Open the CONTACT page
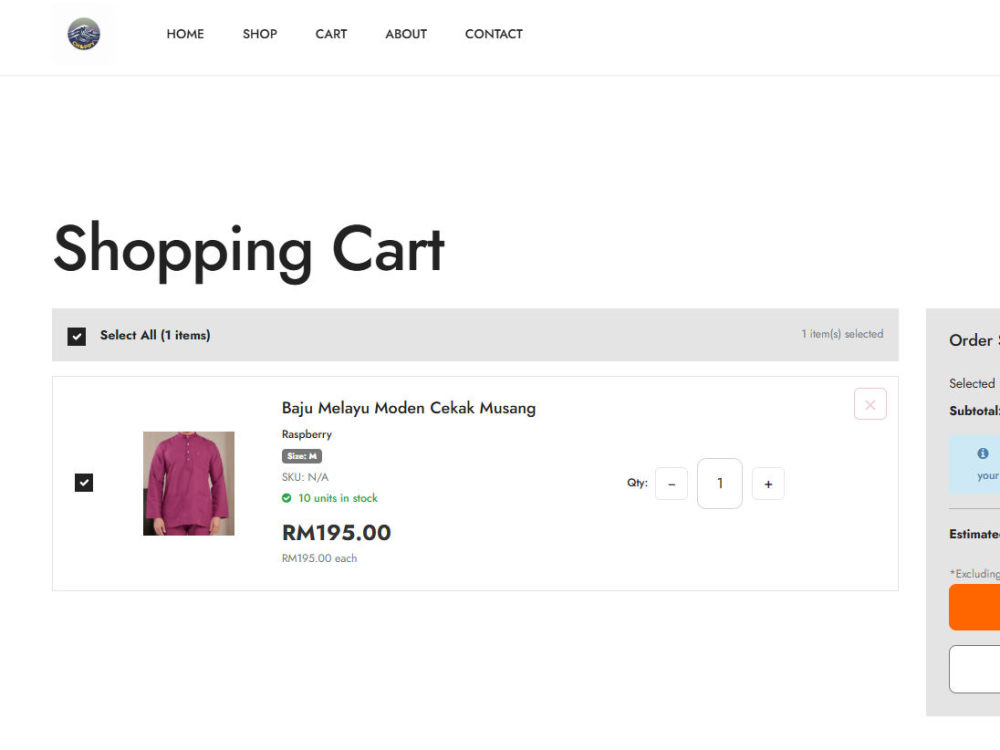Image resolution: width=1000 pixels, height=750 pixels. [494, 34]
